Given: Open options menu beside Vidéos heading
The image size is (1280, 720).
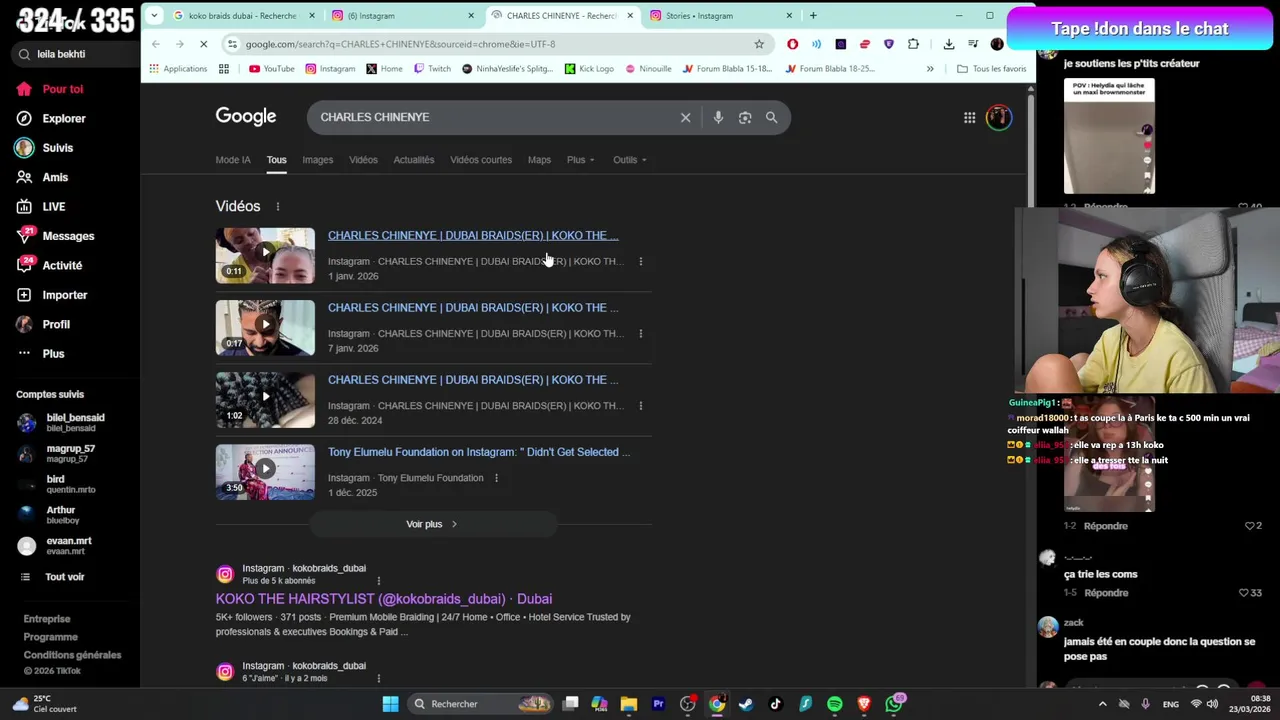Looking at the screenshot, I should (x=278, y=207).
